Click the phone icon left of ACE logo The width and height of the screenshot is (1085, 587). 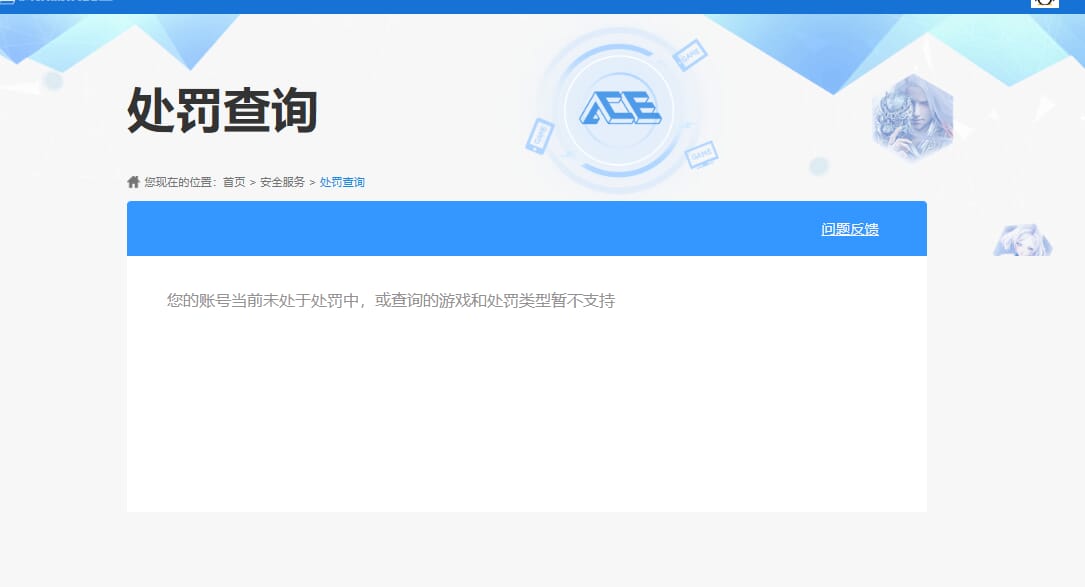[x=539, y=136]
